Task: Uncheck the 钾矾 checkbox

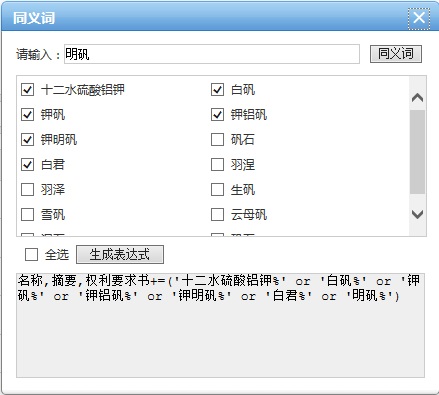Action: [x=27, y=115]
